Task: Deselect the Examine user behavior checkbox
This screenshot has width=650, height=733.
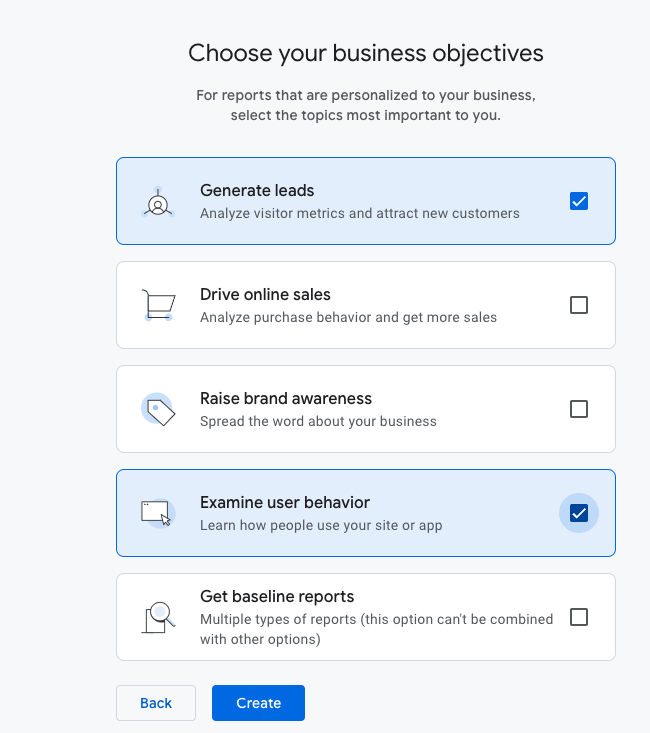Action: tap(579, 513)
